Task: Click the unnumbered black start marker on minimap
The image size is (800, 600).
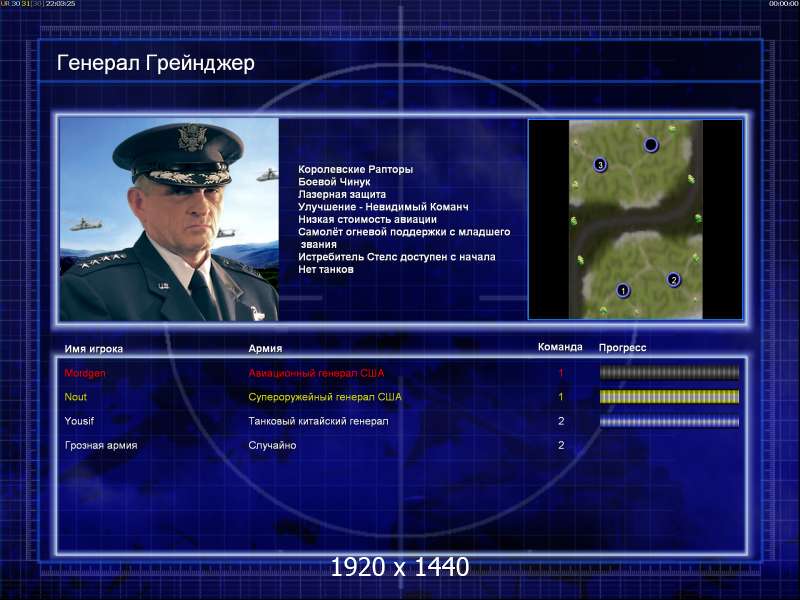Action: click(x=651, y=145)
